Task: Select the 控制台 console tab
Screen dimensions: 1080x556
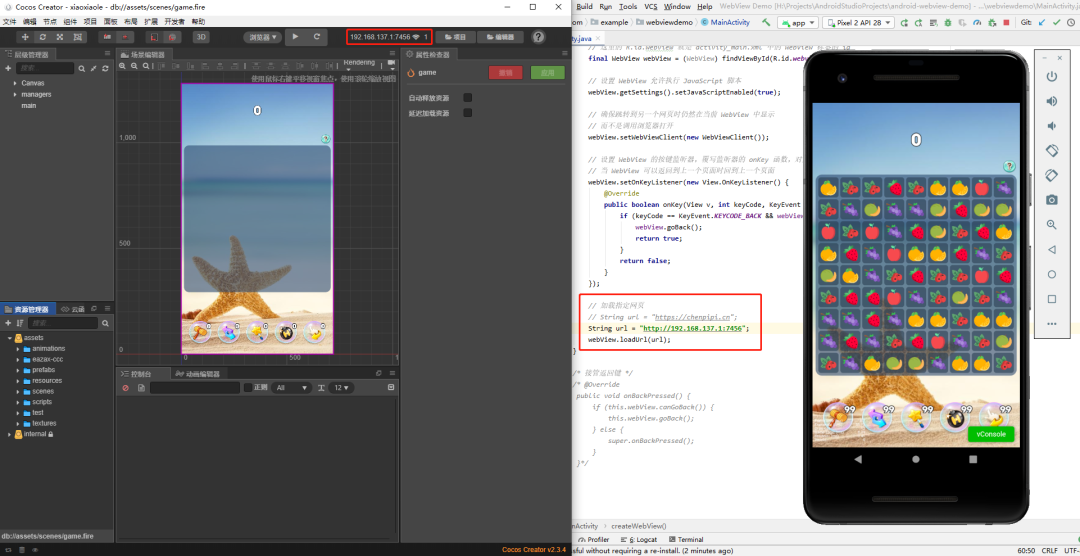Action: click(145, 373)
